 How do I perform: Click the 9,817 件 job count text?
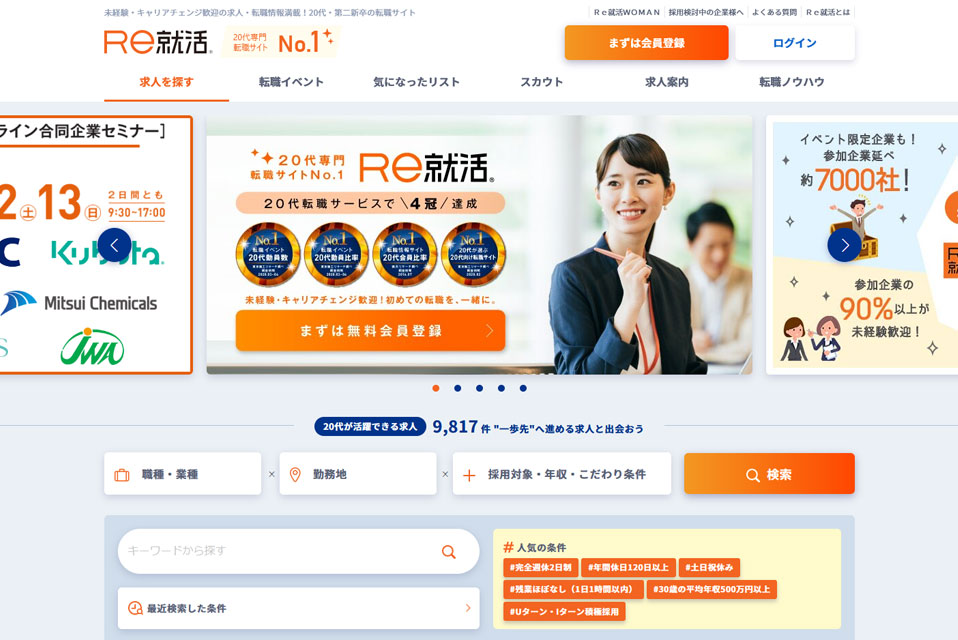coord(461,427)
